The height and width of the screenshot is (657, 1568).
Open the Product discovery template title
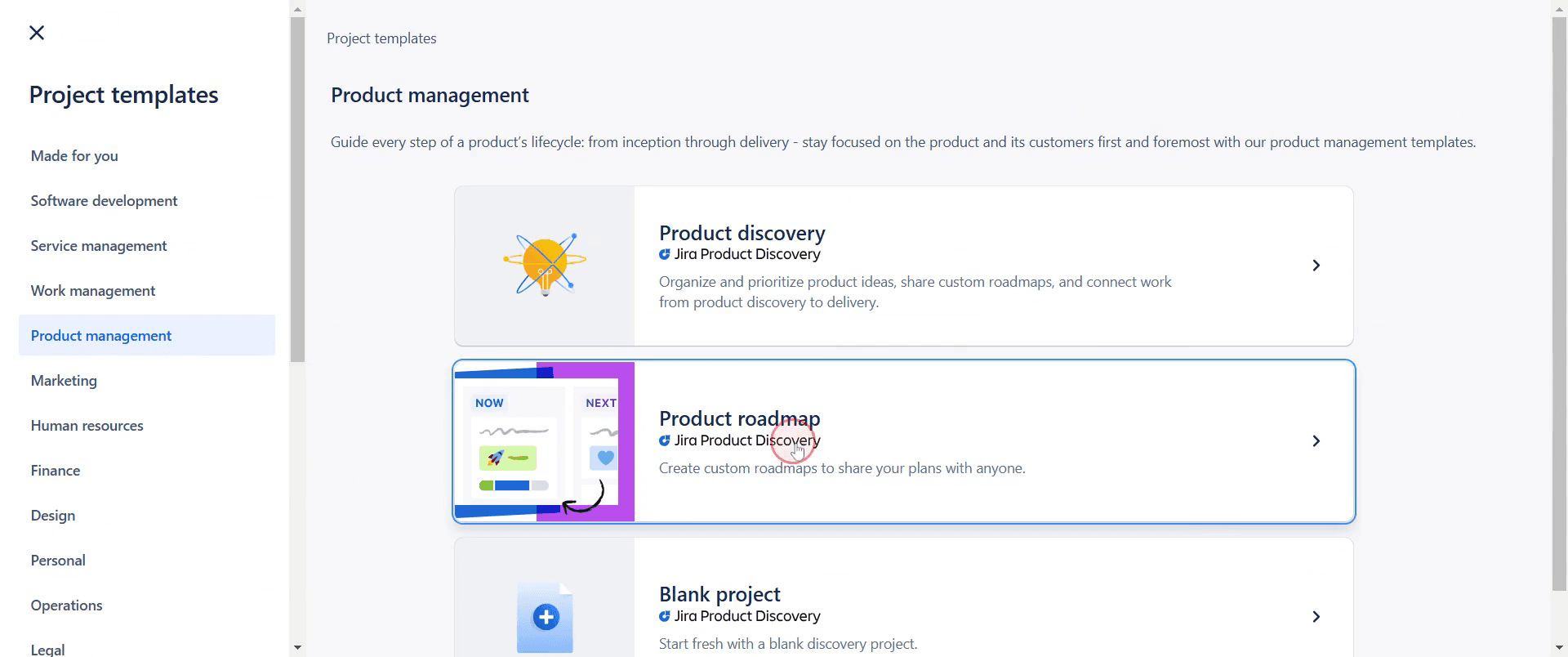tap(742, 233)
